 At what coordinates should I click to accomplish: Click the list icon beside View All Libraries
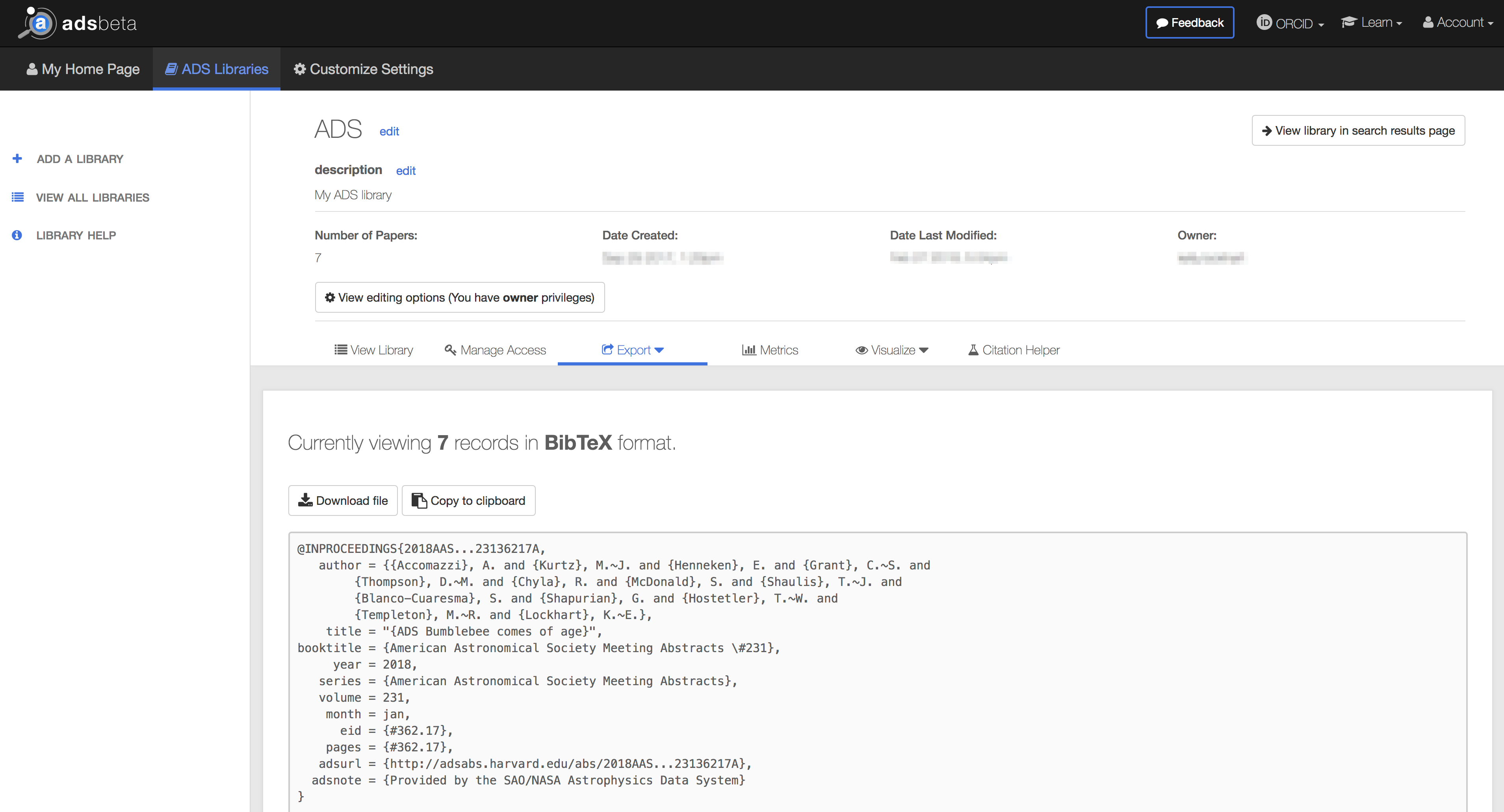click(x=17, y=197)
